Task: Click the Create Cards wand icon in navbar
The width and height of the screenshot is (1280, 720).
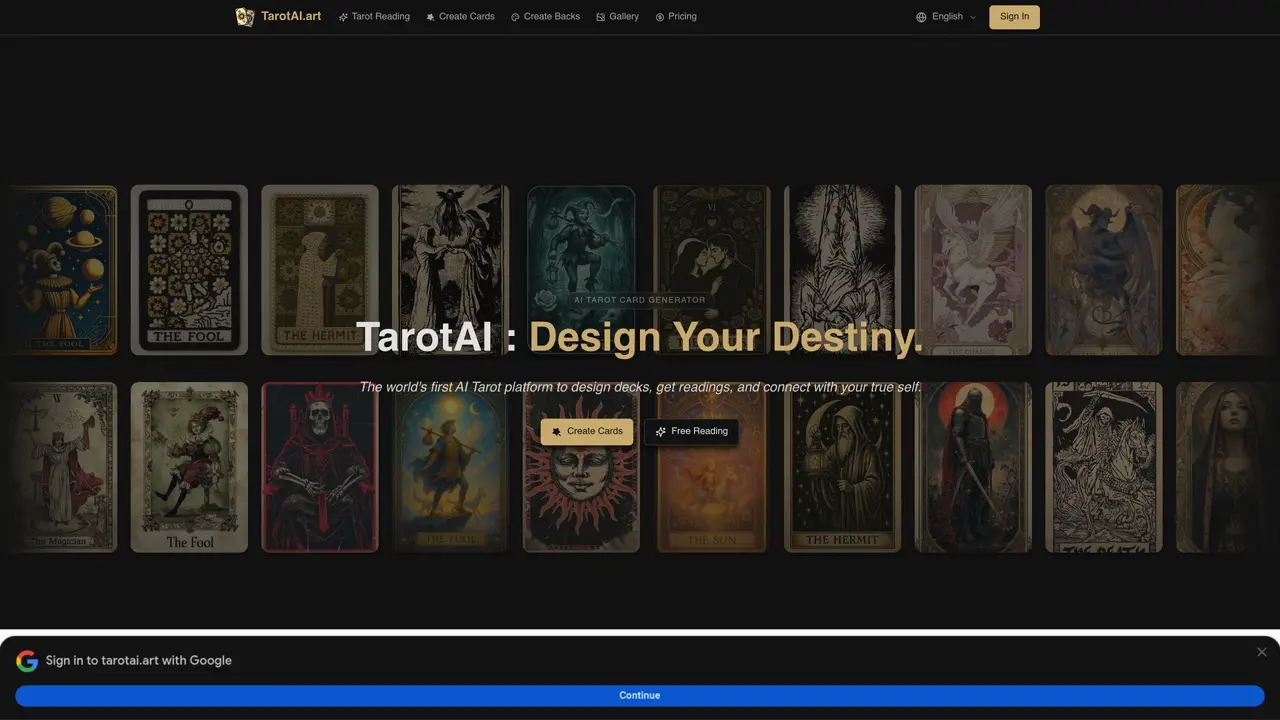Action: 430,17
